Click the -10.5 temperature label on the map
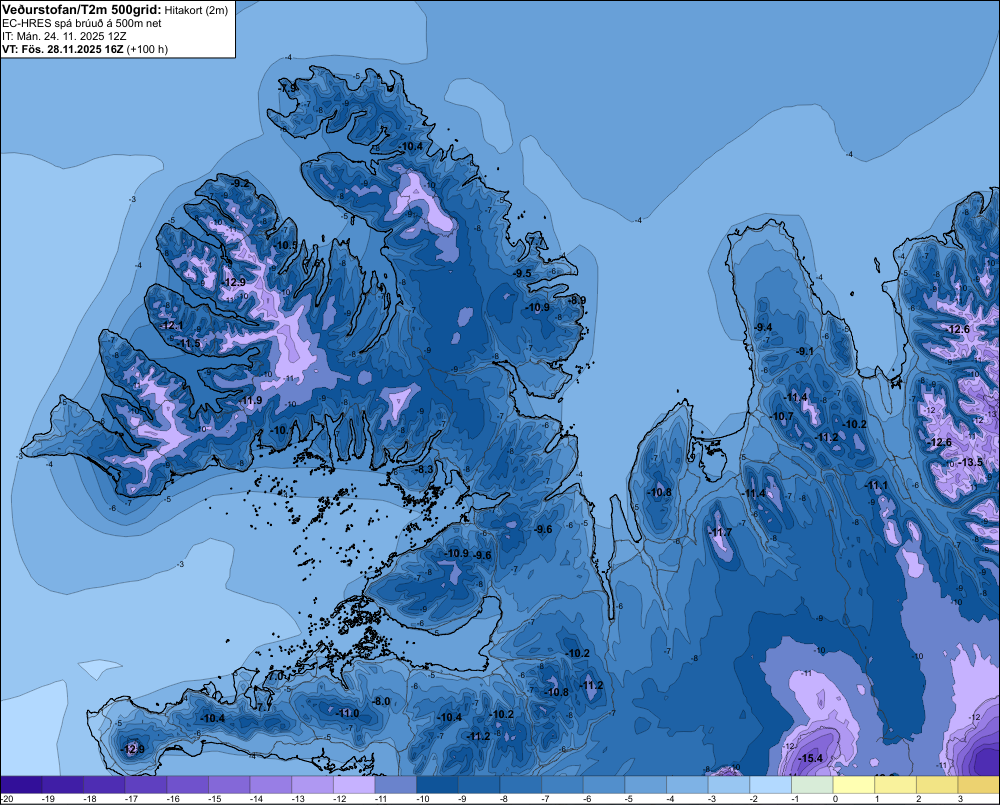 pos(285,246)
